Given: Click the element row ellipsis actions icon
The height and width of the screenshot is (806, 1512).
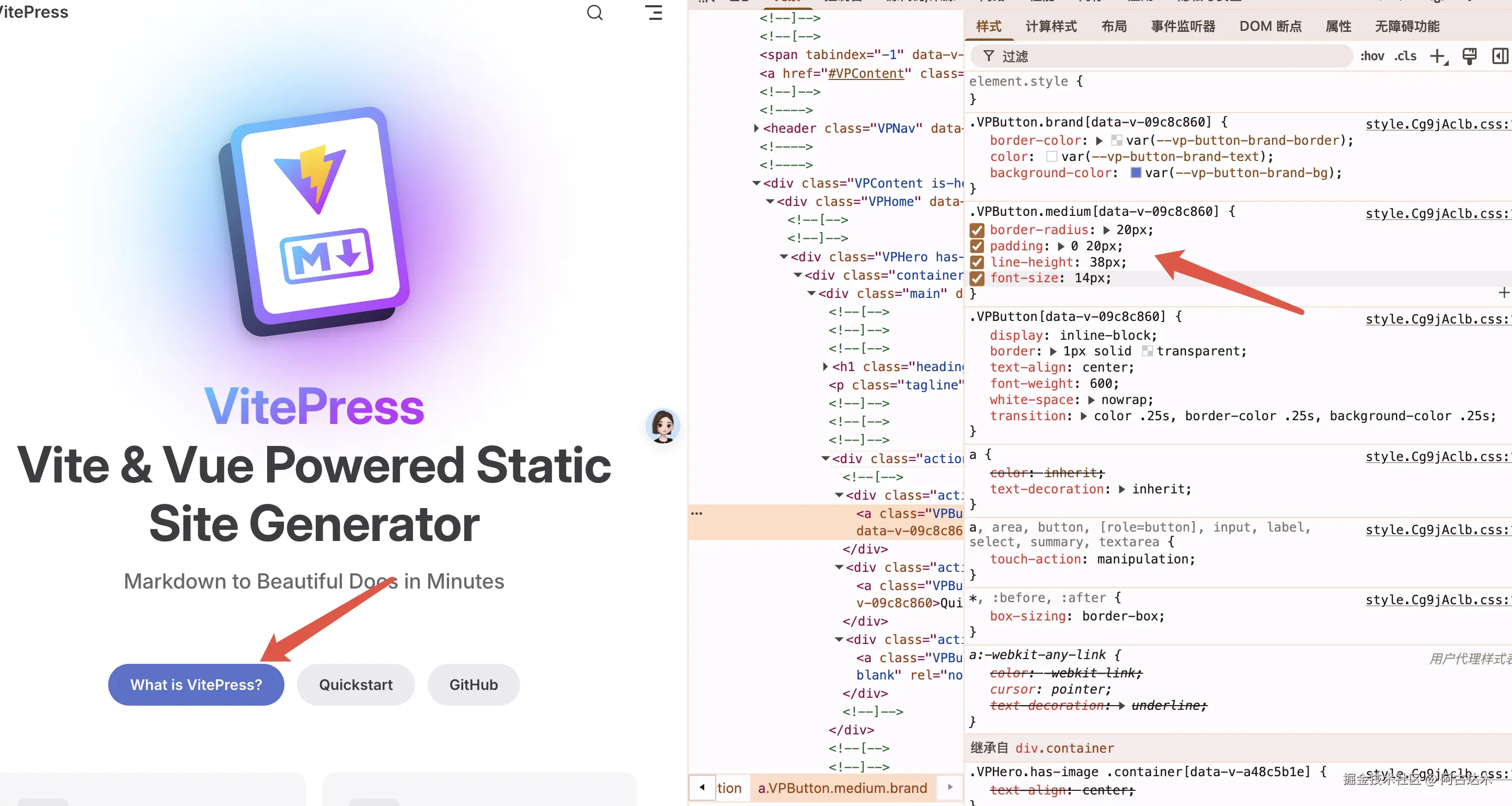Looking at the screenshot, I should point(697,513).
